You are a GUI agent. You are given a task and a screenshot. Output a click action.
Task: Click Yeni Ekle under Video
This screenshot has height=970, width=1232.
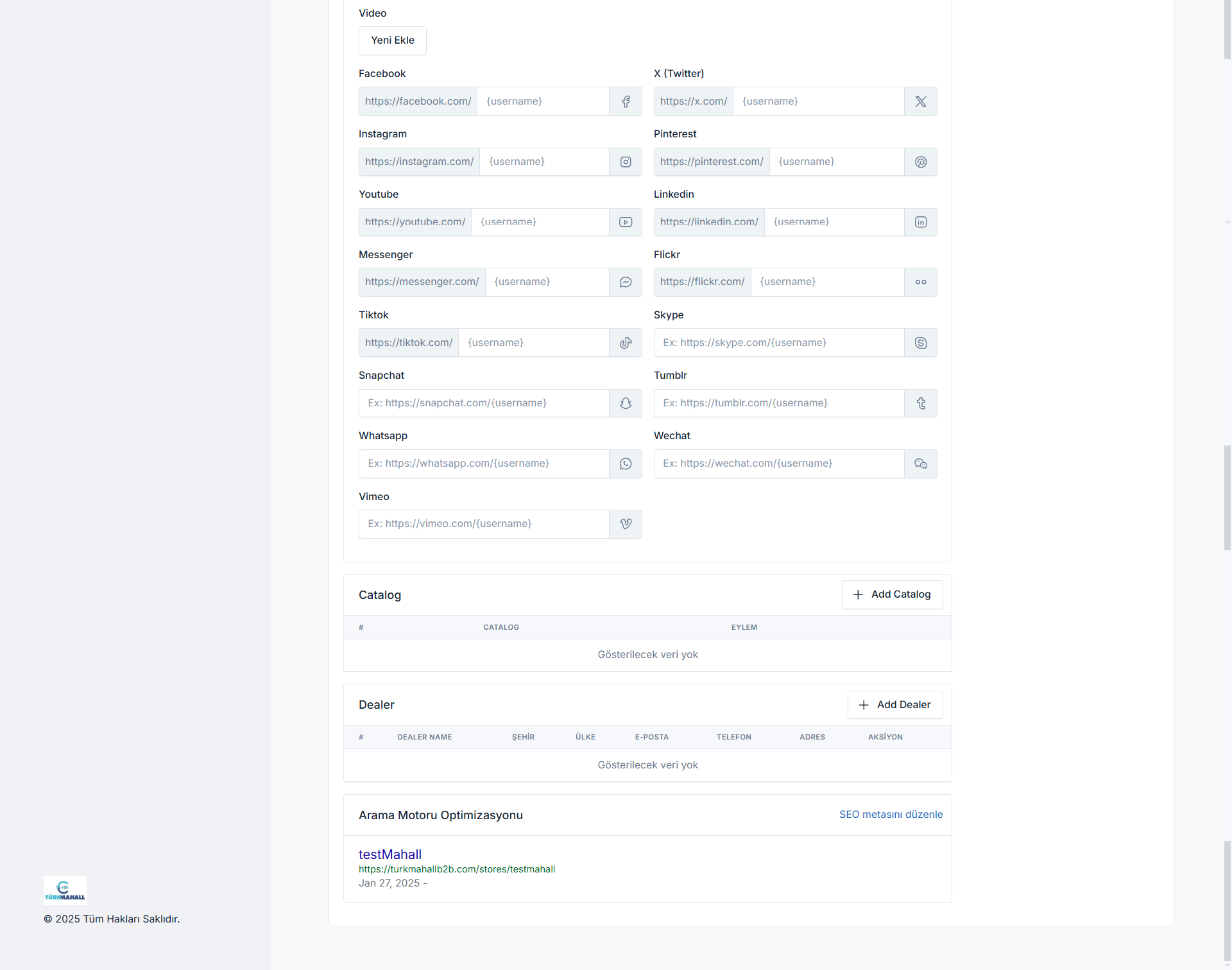(x=393, y=40)
